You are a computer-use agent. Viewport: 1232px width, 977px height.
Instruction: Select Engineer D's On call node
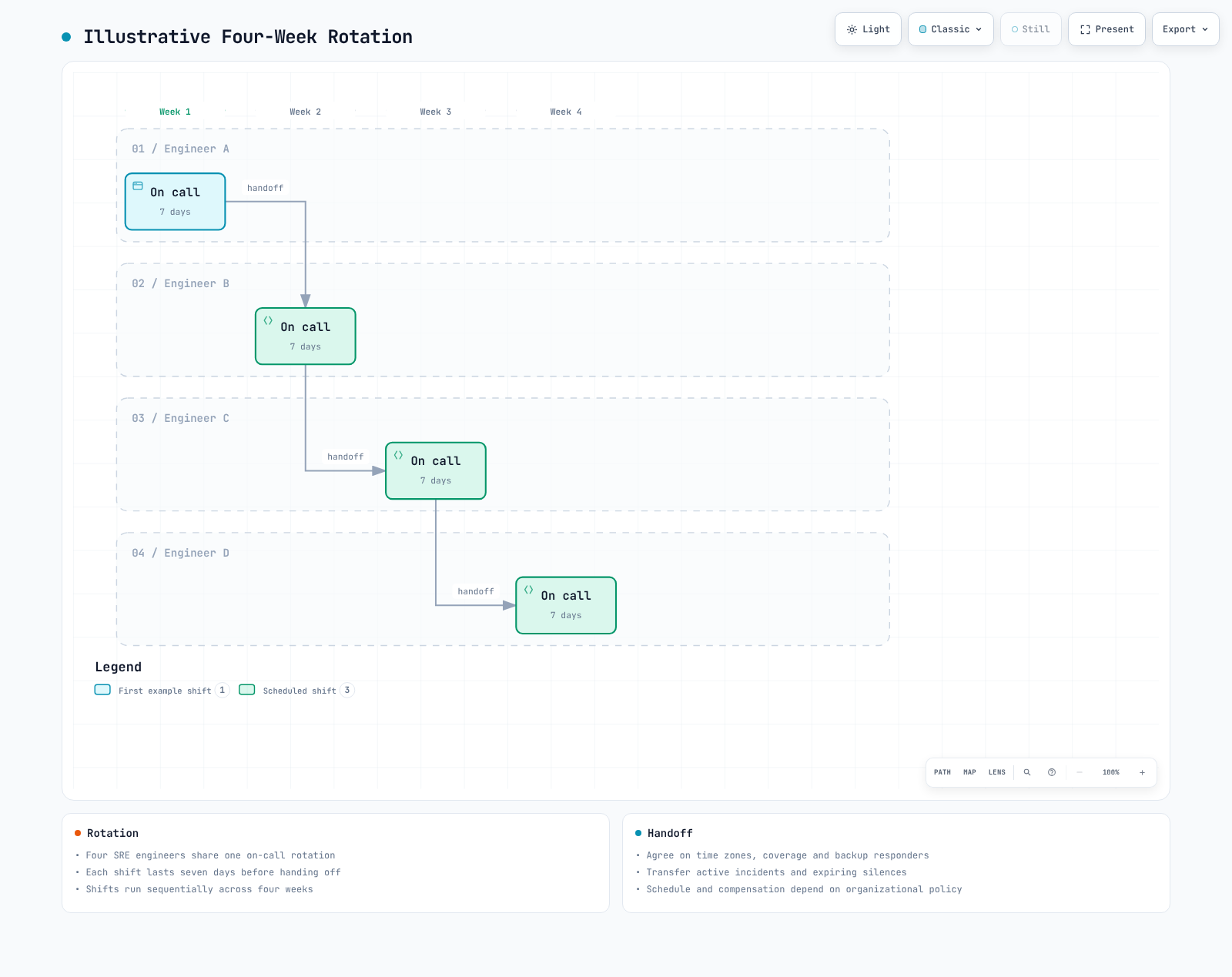pos(566,605)
